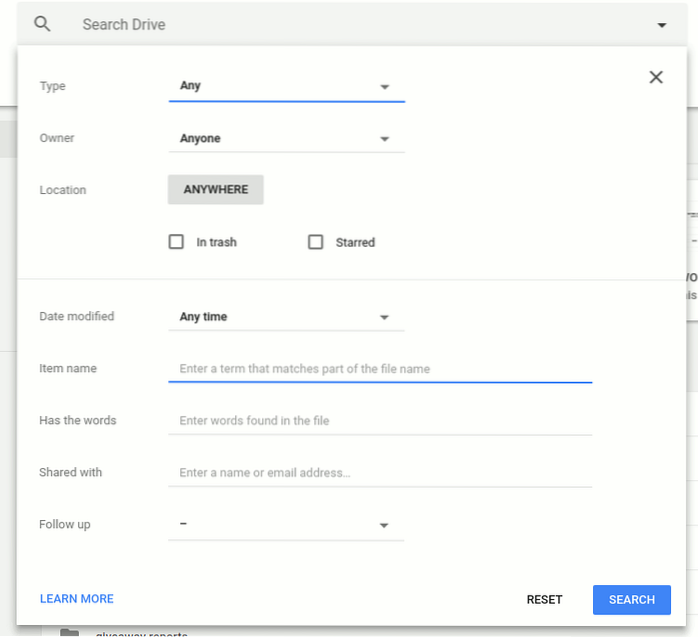Image resolution: width=698 pixels, height=637 pixels.
Task: Open the Date modified dropdown
Action: 286,317
